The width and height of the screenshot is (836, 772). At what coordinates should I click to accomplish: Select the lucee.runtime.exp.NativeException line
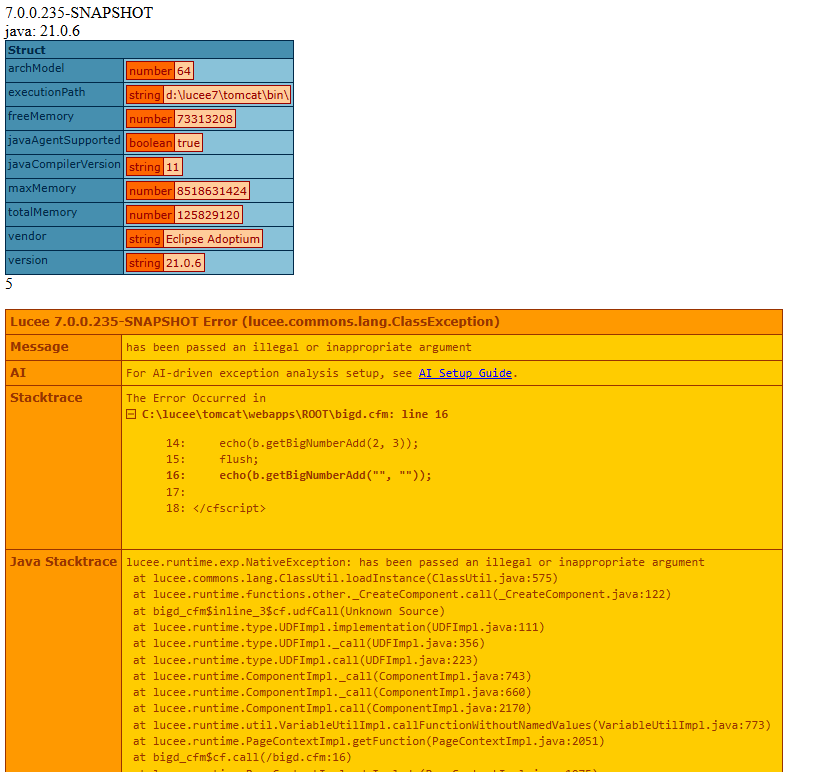pos(415,562)
